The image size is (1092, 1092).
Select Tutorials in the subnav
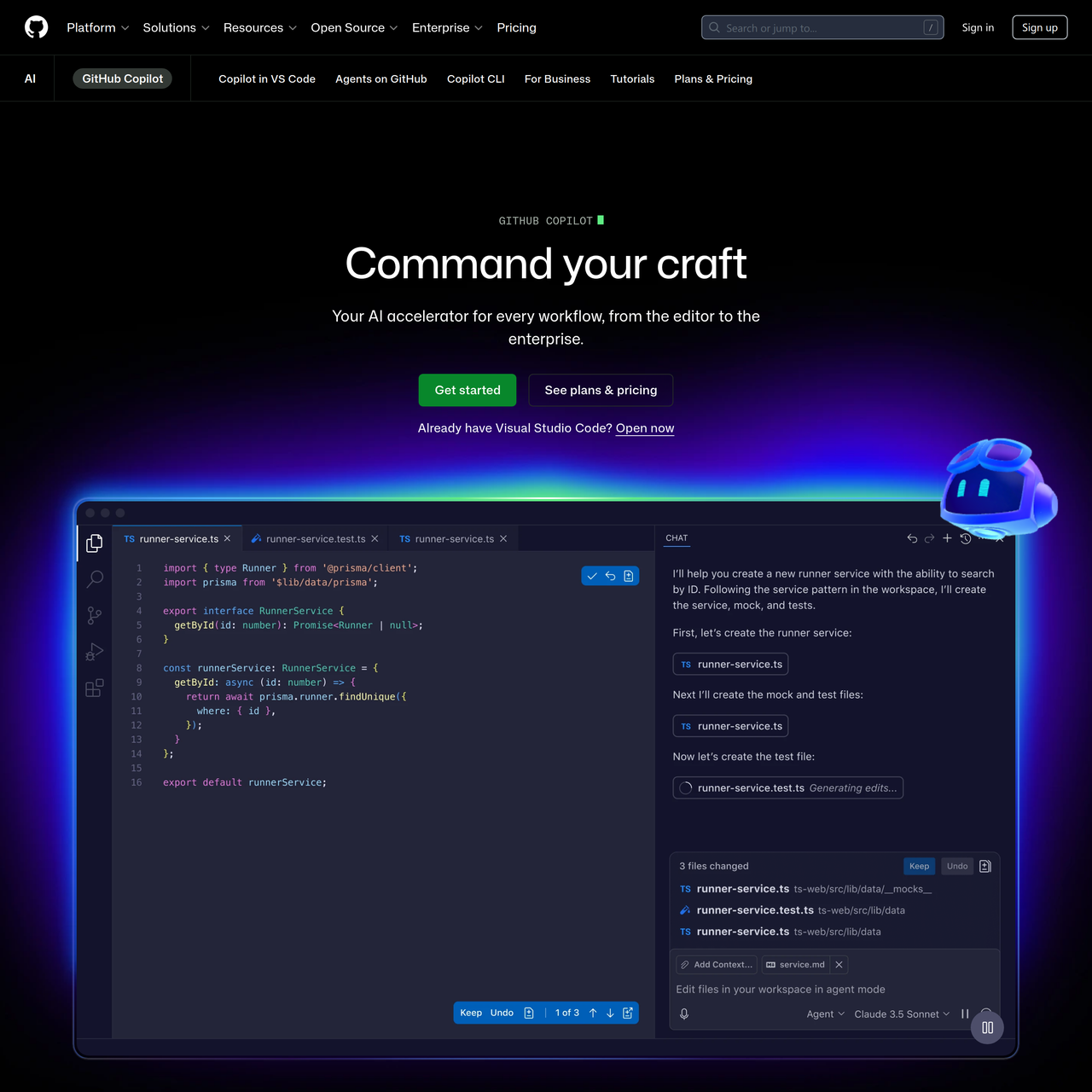tap(632, 78)
